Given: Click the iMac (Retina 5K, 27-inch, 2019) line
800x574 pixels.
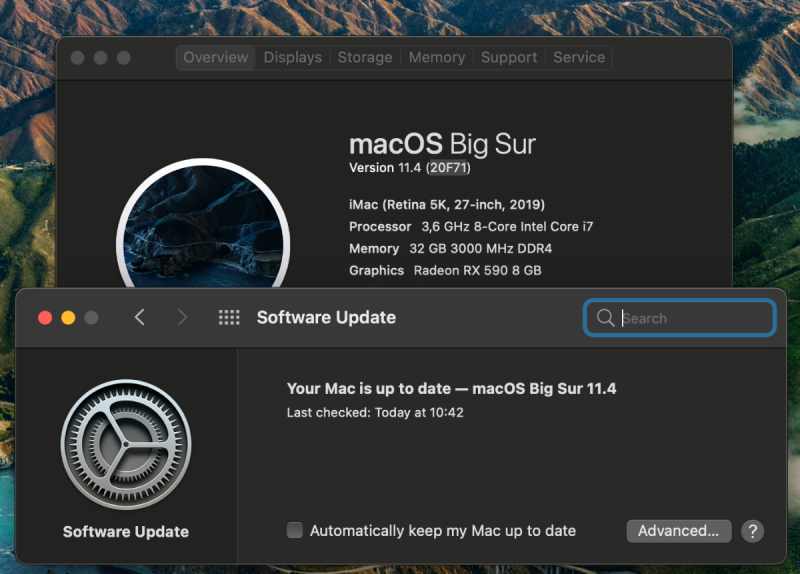Looking at the screenshot, I should pyautogui.click(x=447, y=205).
